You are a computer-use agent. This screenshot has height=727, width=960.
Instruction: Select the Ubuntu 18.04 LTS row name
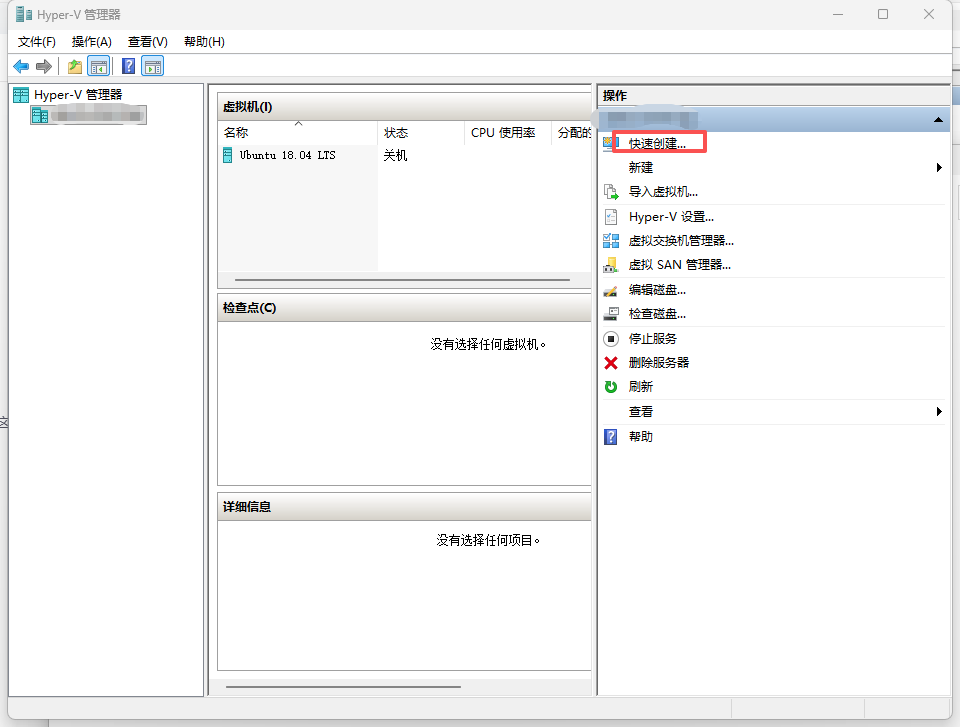coord(288,156)
